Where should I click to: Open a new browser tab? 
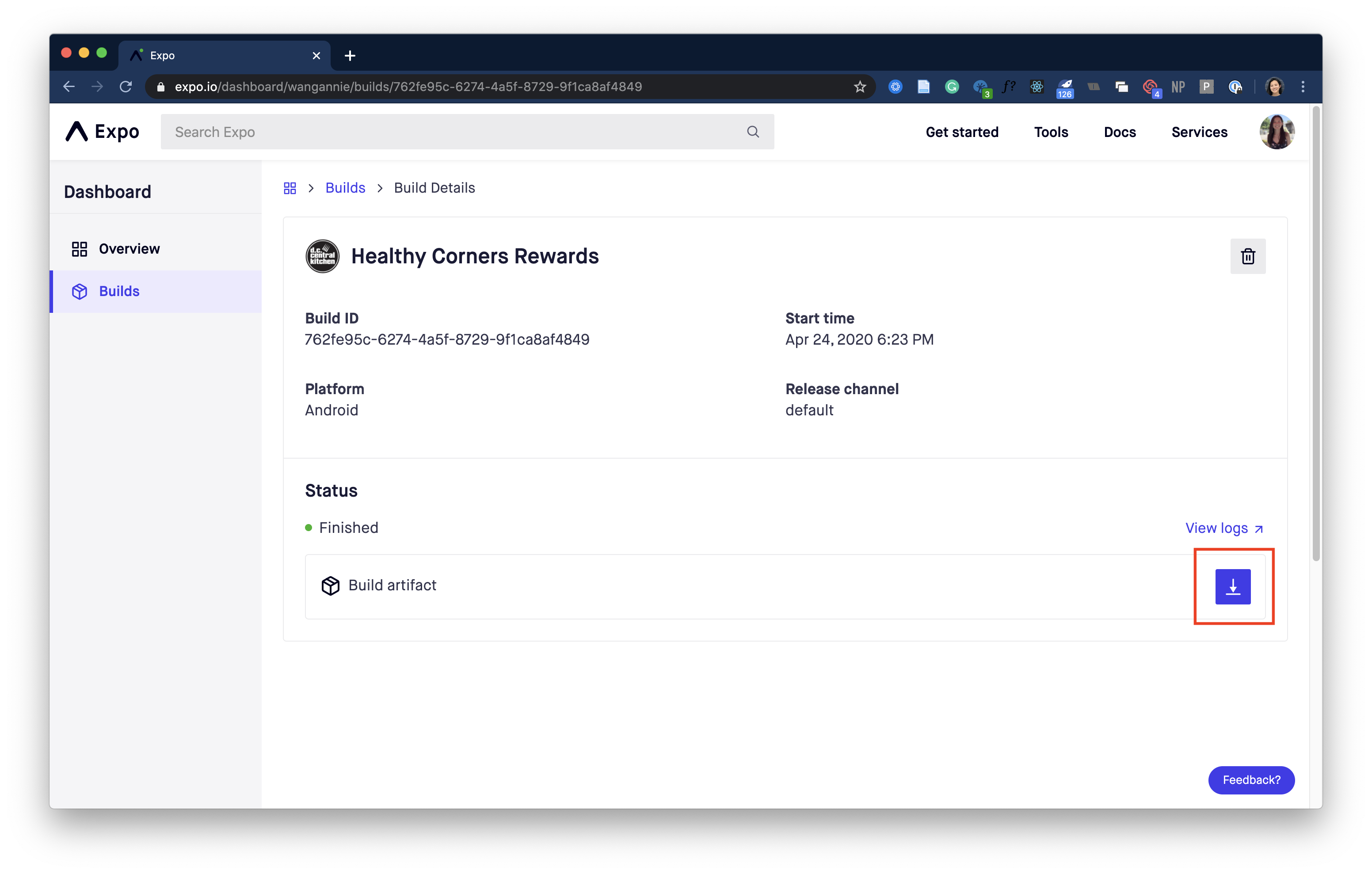(x=350, y=55)
